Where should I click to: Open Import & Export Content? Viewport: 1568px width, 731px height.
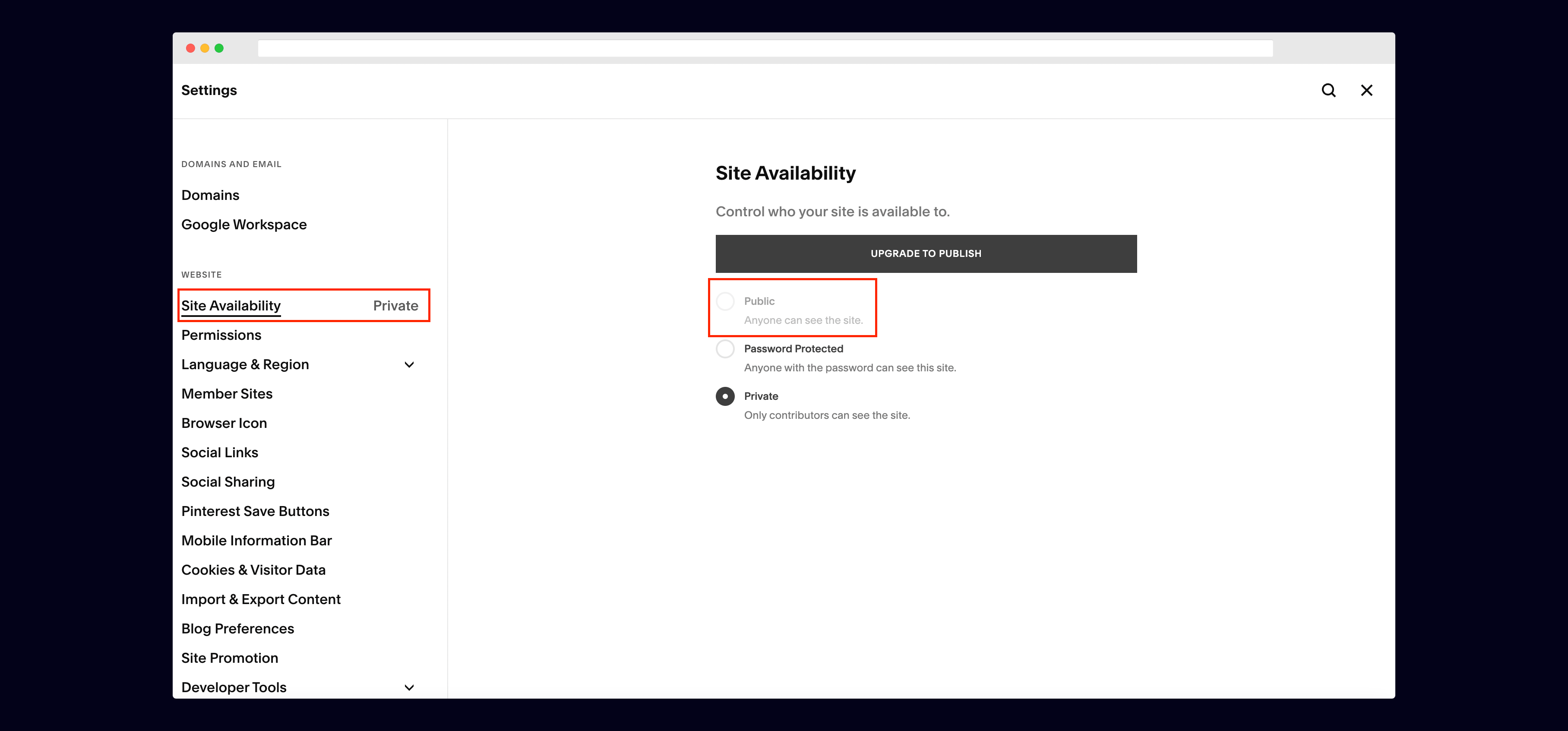coord(261,599)
